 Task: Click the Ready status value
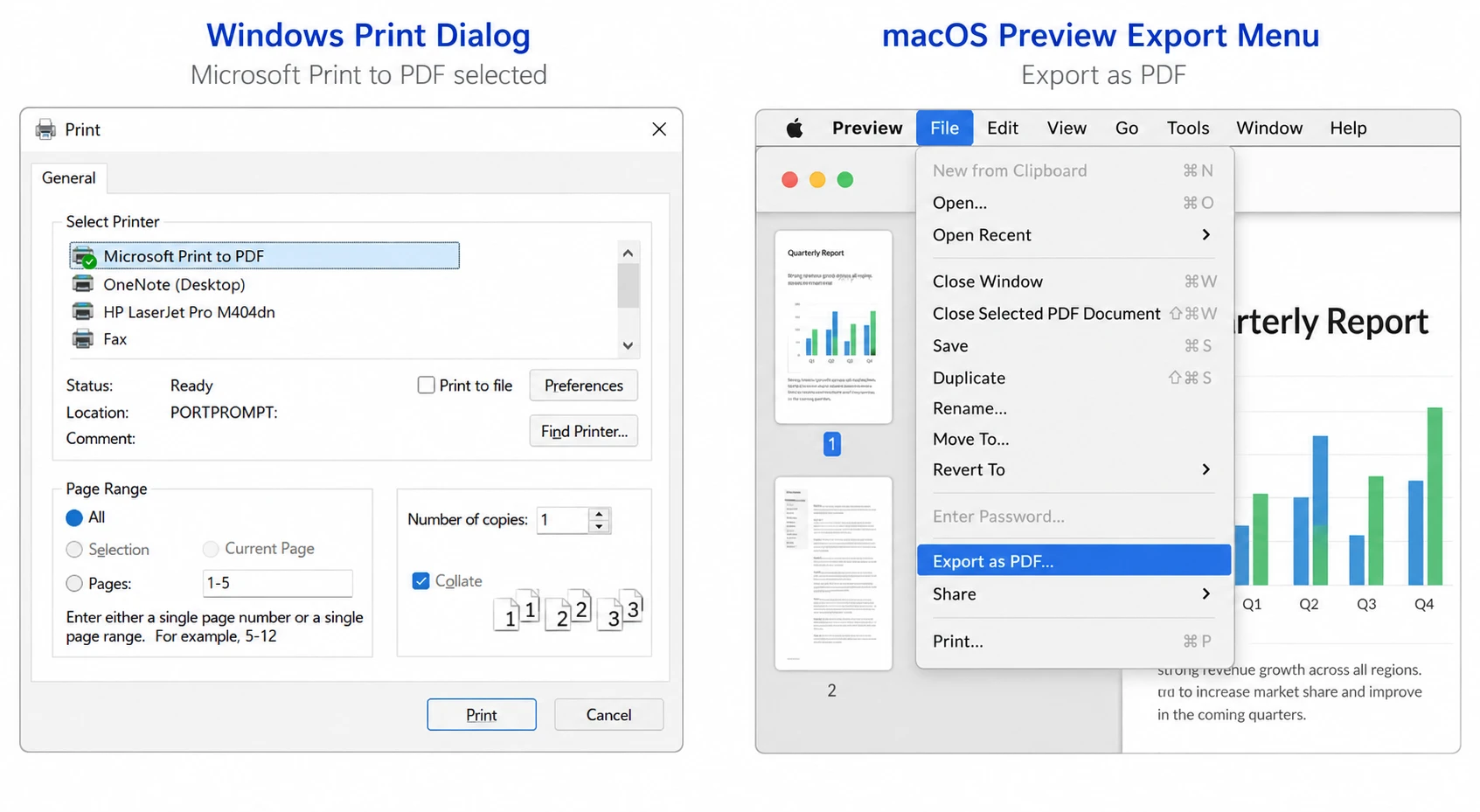click(191, 385)
